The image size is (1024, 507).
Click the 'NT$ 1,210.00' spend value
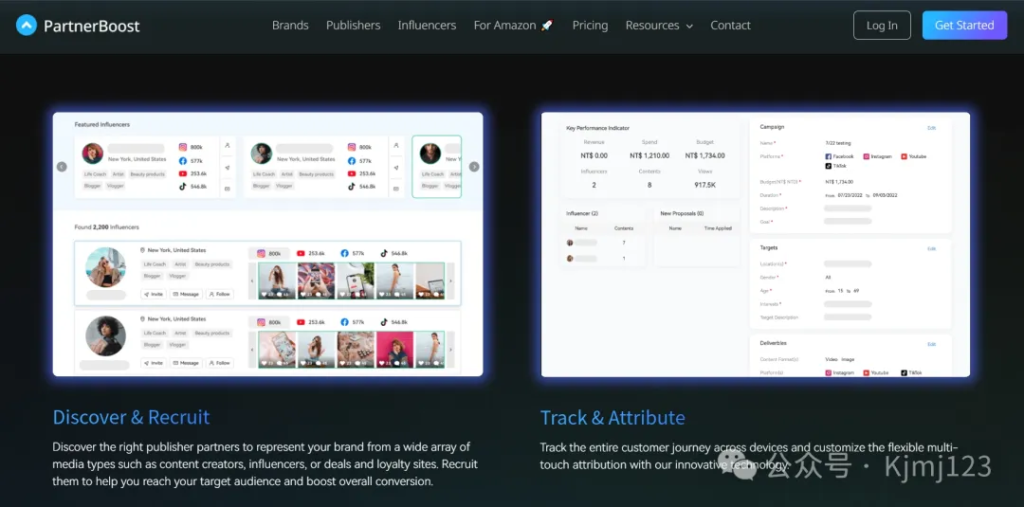[648, 156]
